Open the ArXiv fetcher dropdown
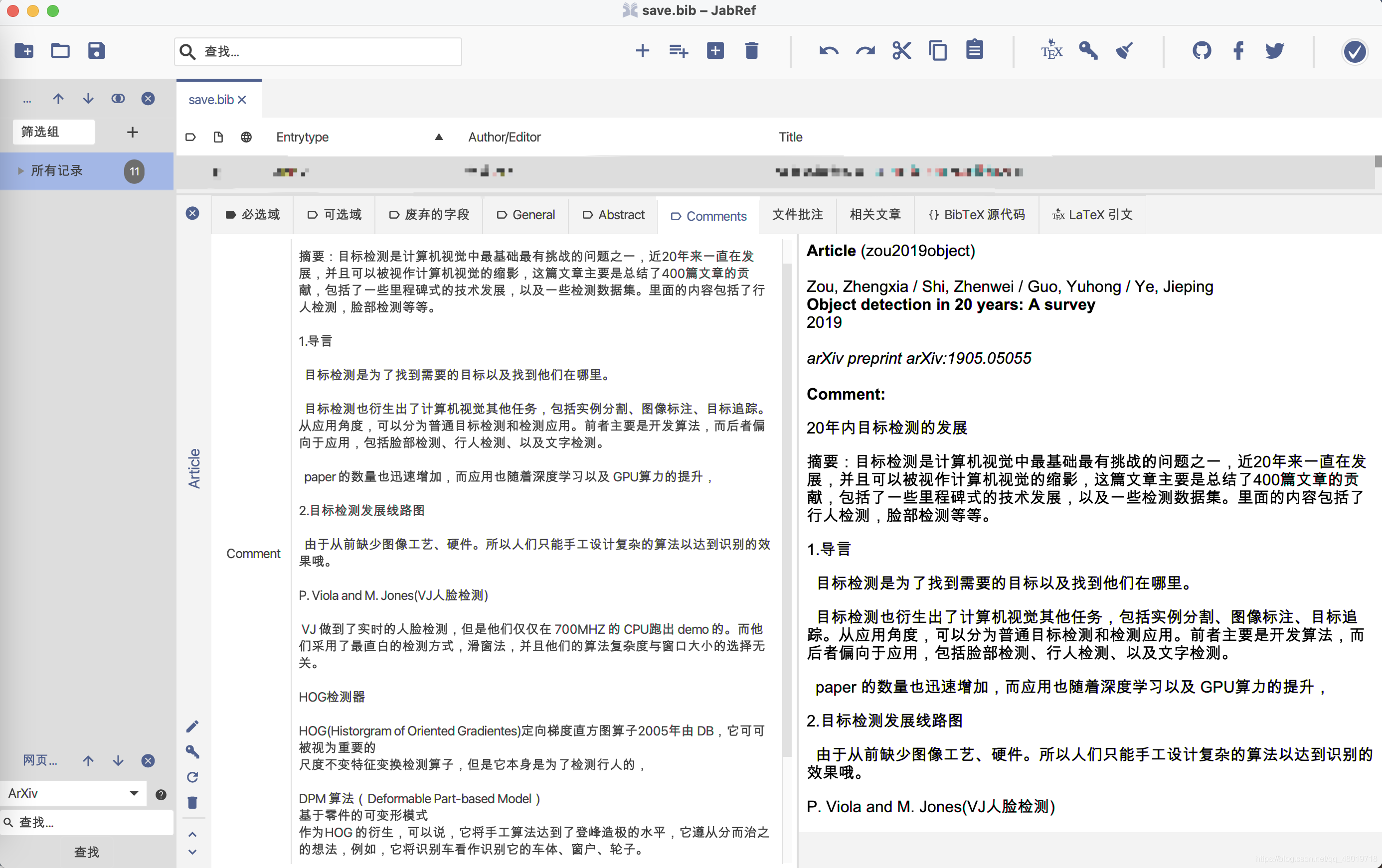Image resolution: width=1382 pixels, height=868 pixels. click(73, 793)
